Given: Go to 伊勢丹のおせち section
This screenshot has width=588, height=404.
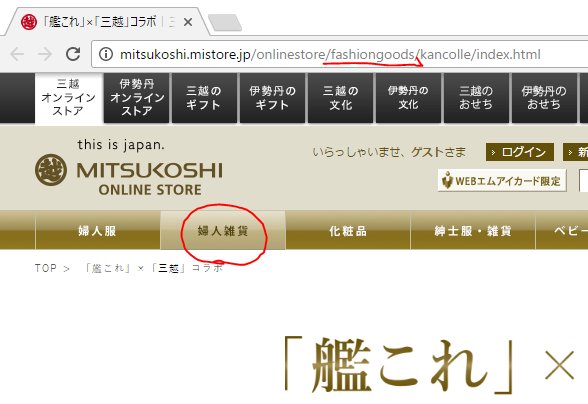Looking at the screenshot, I should (x=544, y=98).
